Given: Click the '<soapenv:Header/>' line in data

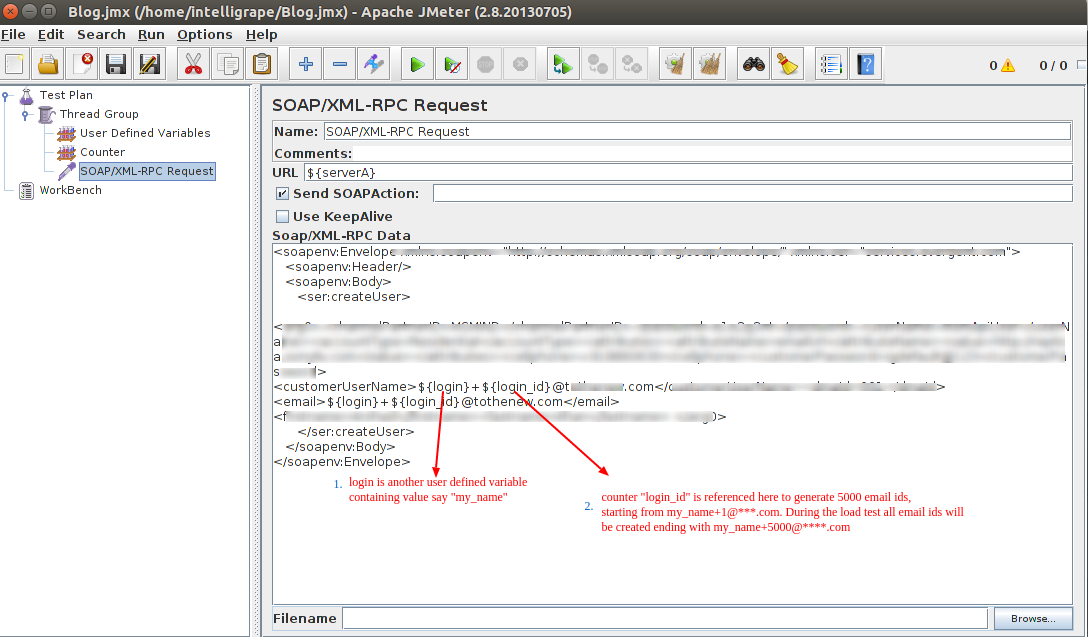Looking at the screenshot, I should pos(349,266).
